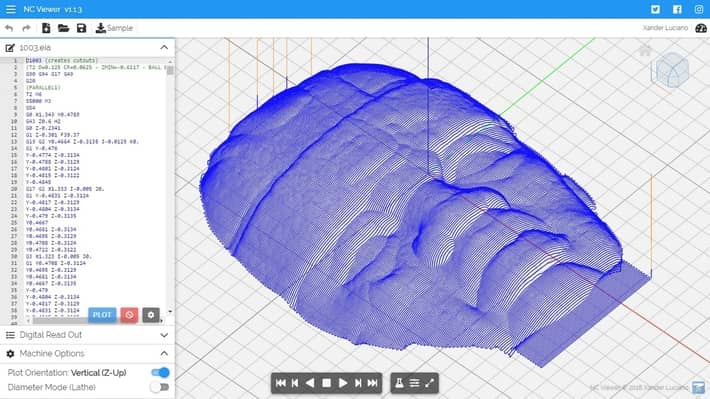The image size is (710, 399).
Task: Click the PLOT button
Action: pos(102,315)
